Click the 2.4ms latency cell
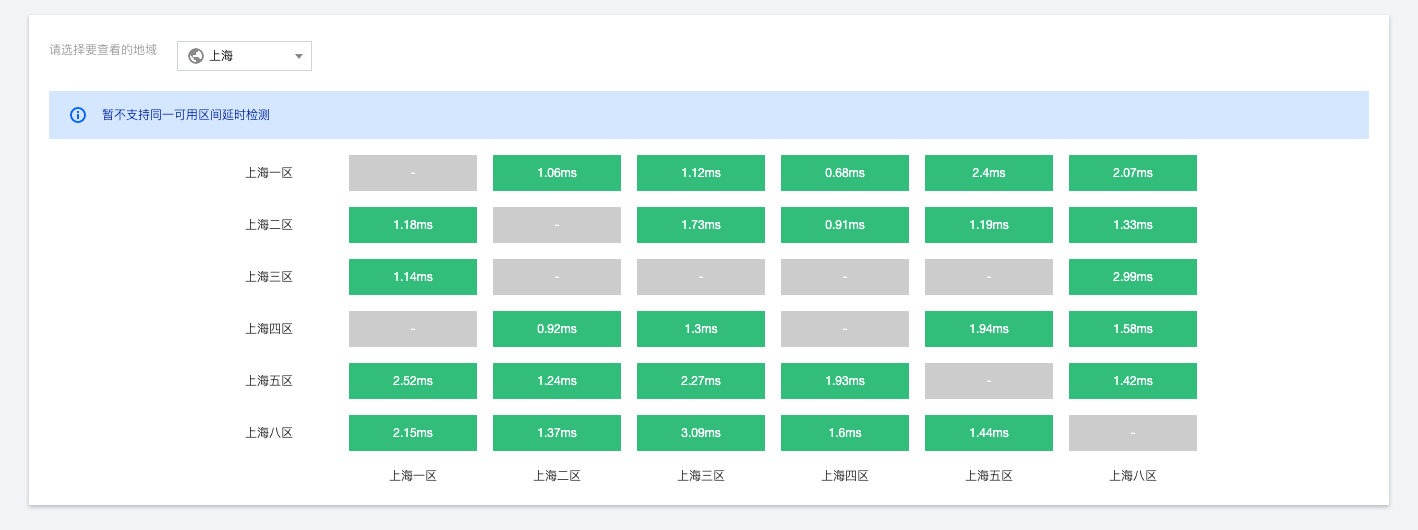The width and height of the screenshot is (1418, 530). (x=989, y=173)
